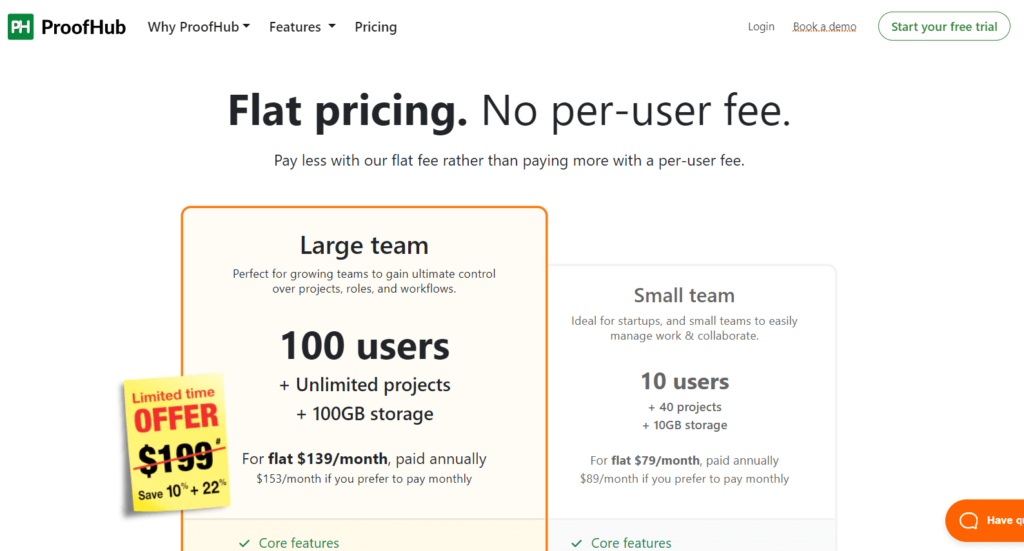
Task: Click the flat $79/month price text
Action: (x=656, y=460)
